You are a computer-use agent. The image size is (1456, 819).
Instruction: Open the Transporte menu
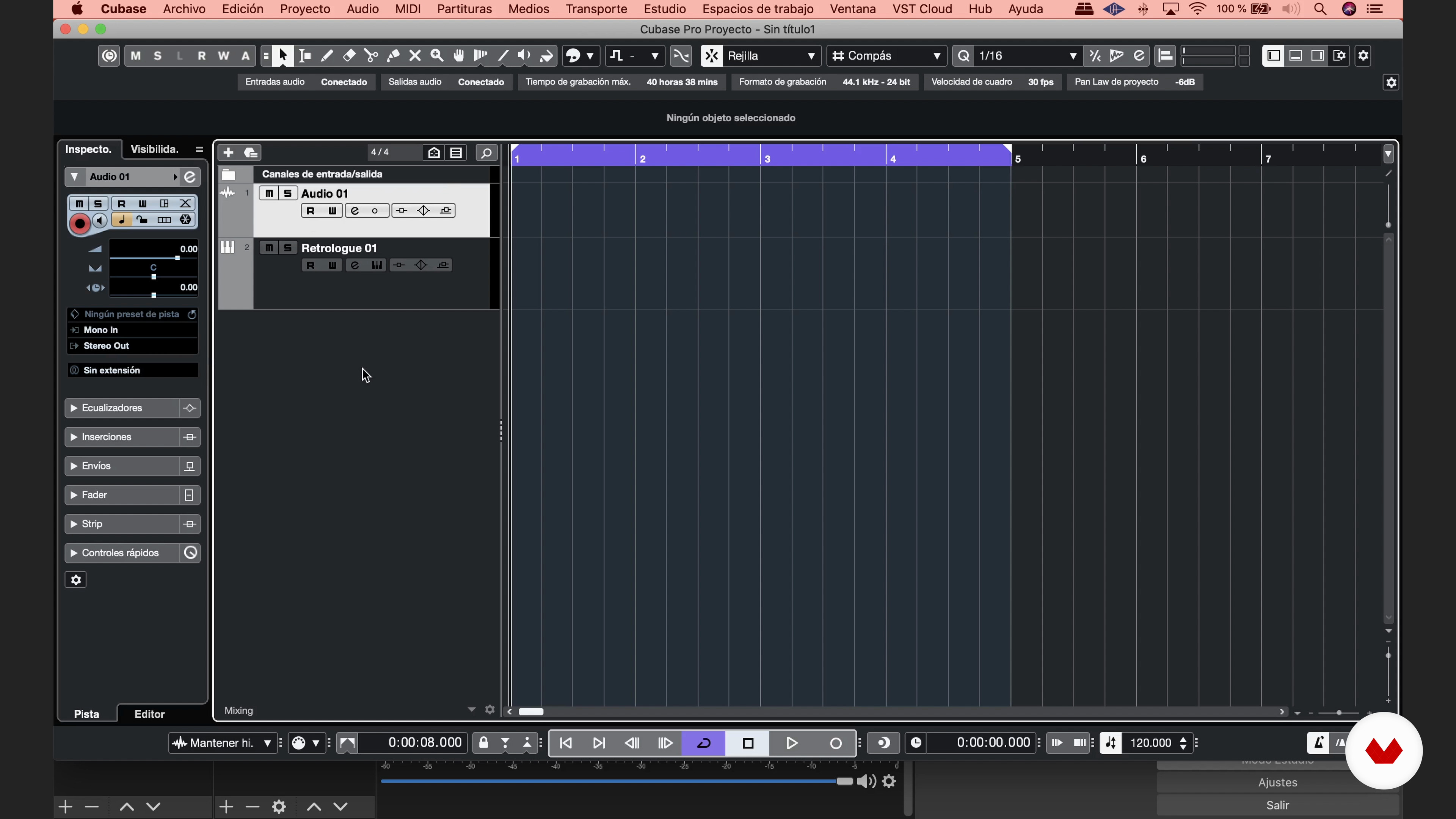[x=596, y=9]
